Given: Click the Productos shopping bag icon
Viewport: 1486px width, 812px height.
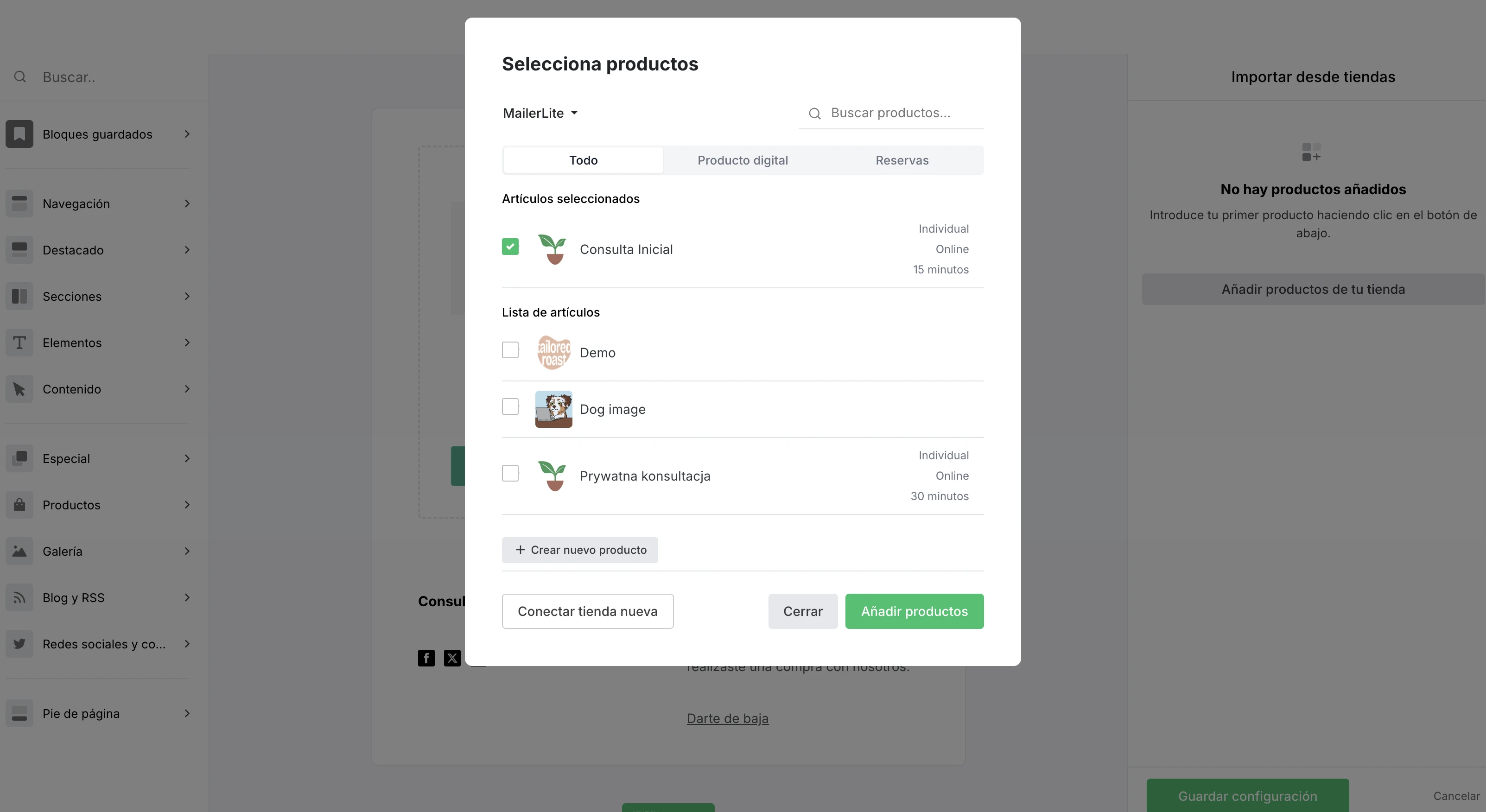Looking at the screenshot, I should pos(19,505).
